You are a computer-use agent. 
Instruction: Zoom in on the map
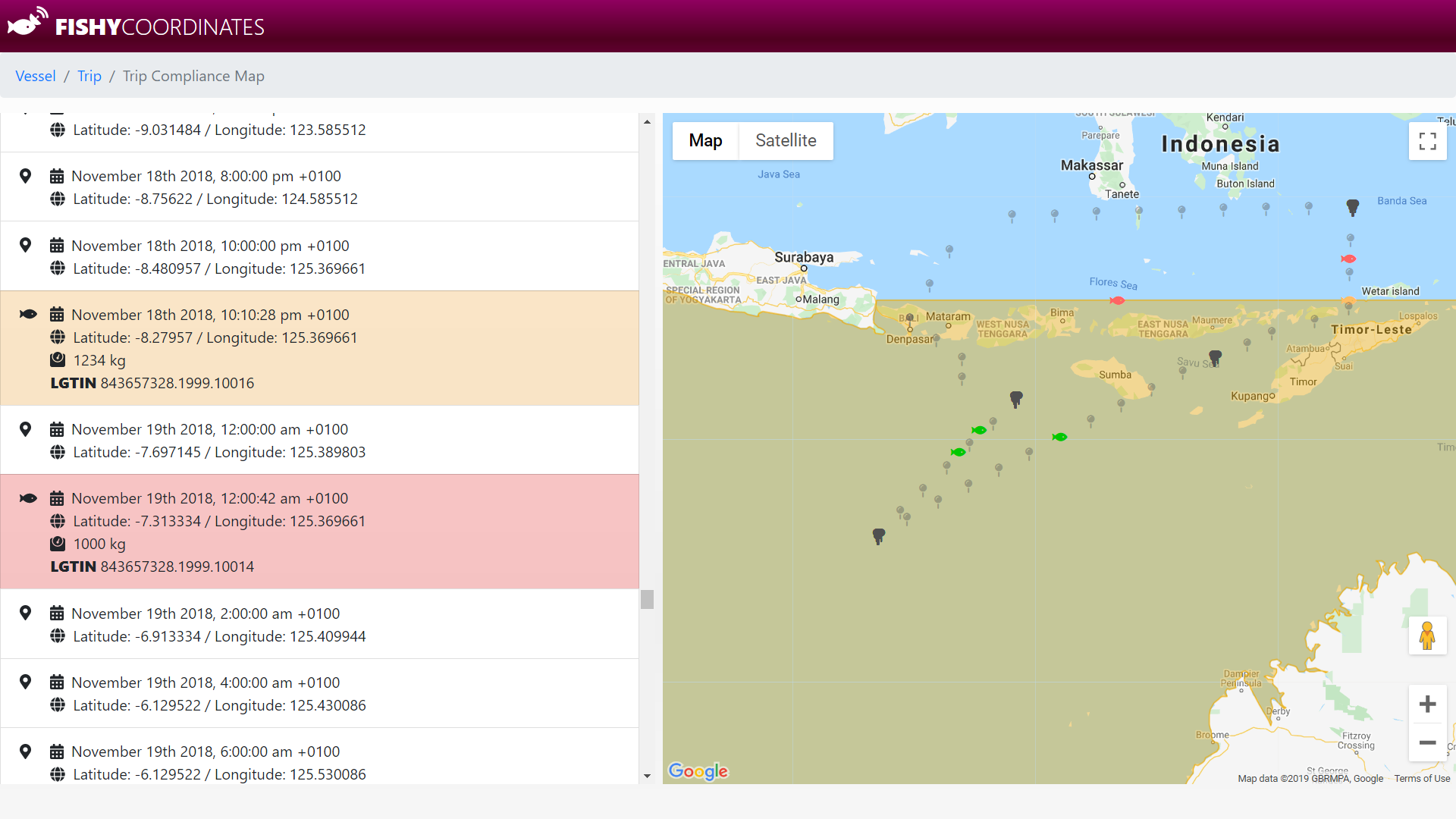tap(1427, 704)
